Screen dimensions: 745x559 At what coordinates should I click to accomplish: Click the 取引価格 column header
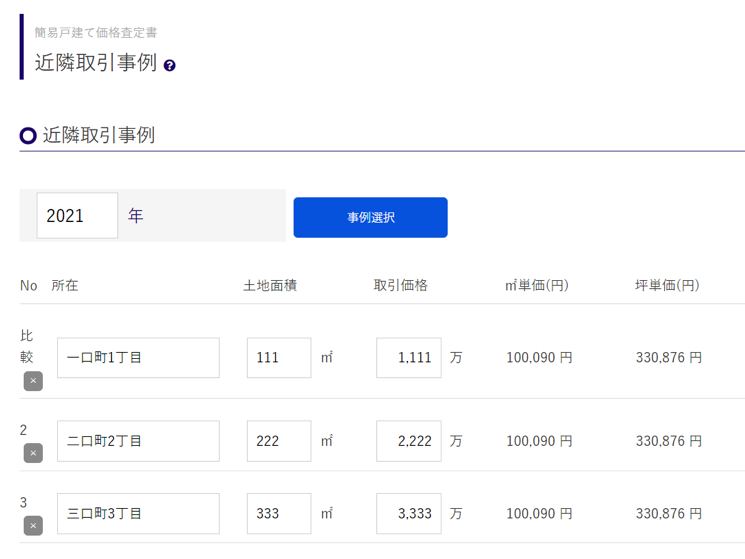coord(401,286)
